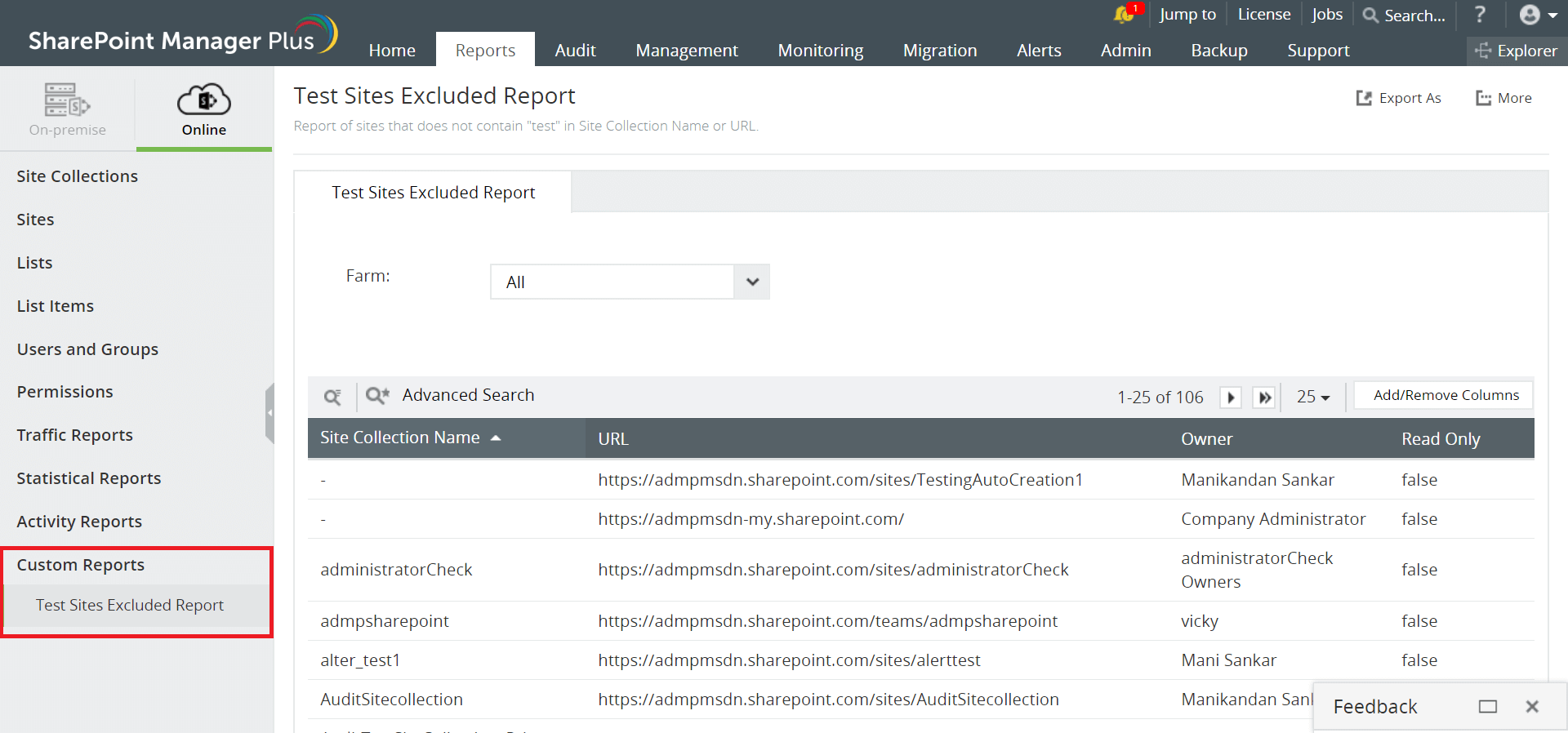Viewport: 1568px width, 733px height.
Task: Open the help question mark icon
Action: pyautogui.click(x=1480, y=15)
